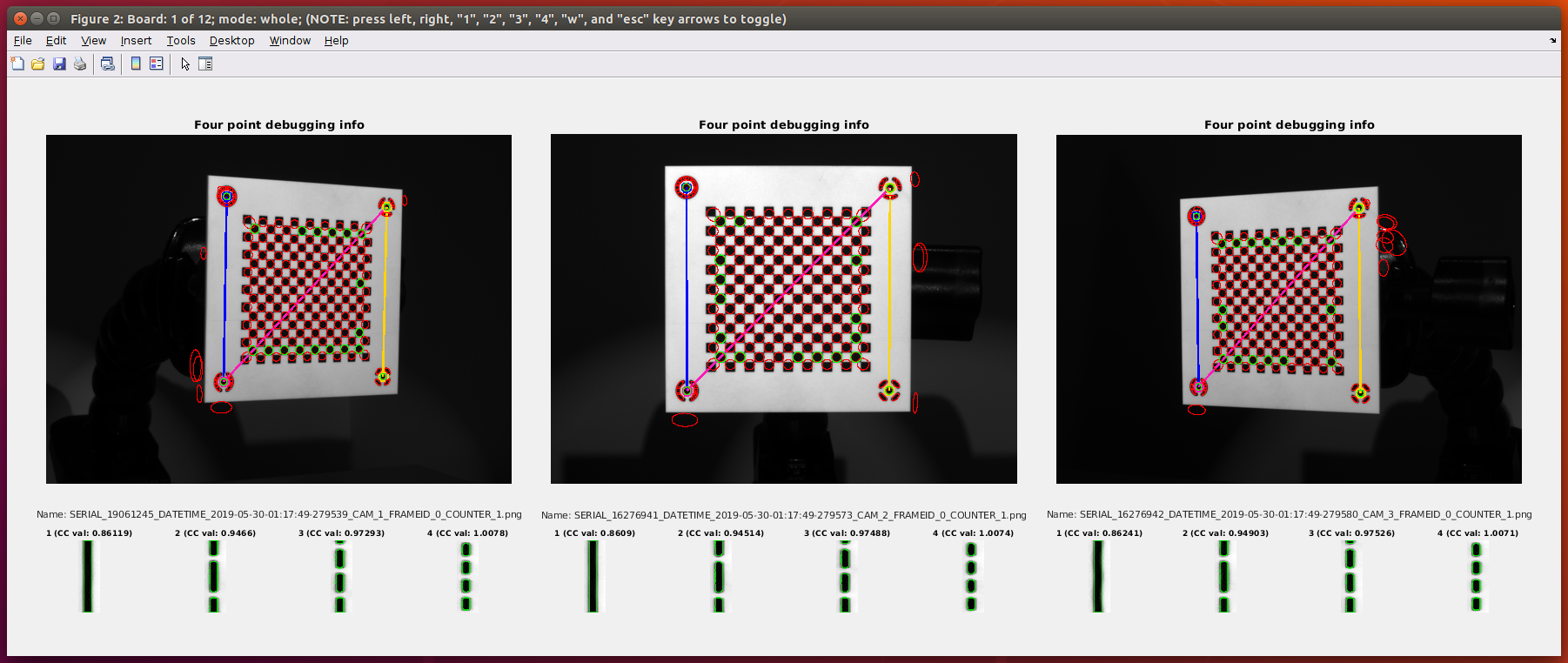The width and height of the screenshot is (1568, 663).
Task: Click the '4 (CC val: 1.0078)' label
Action: tap(467, 532)
